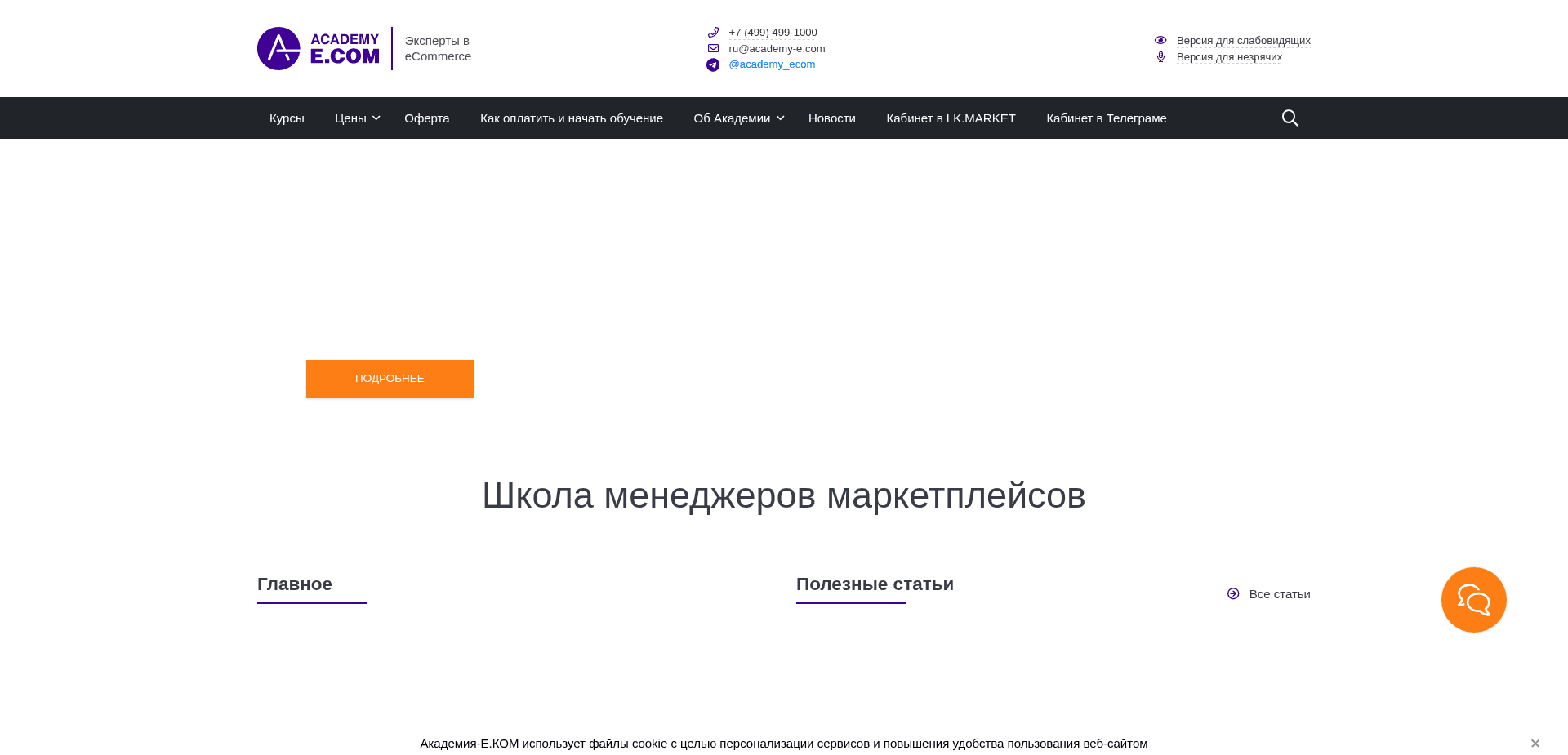
Task: Click the eye icon in header
Action: [x=1160, y=40]
